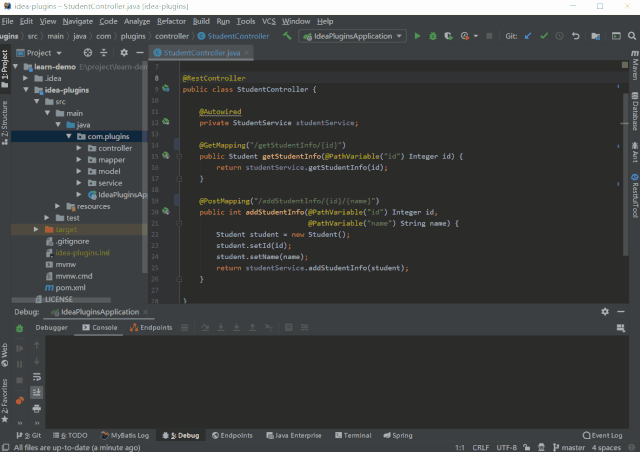640x452 pixels.
Task: Open the IdeaPluginsApplication run configuration dropdown
Action: pyautogui.click(x=353, y=36)
